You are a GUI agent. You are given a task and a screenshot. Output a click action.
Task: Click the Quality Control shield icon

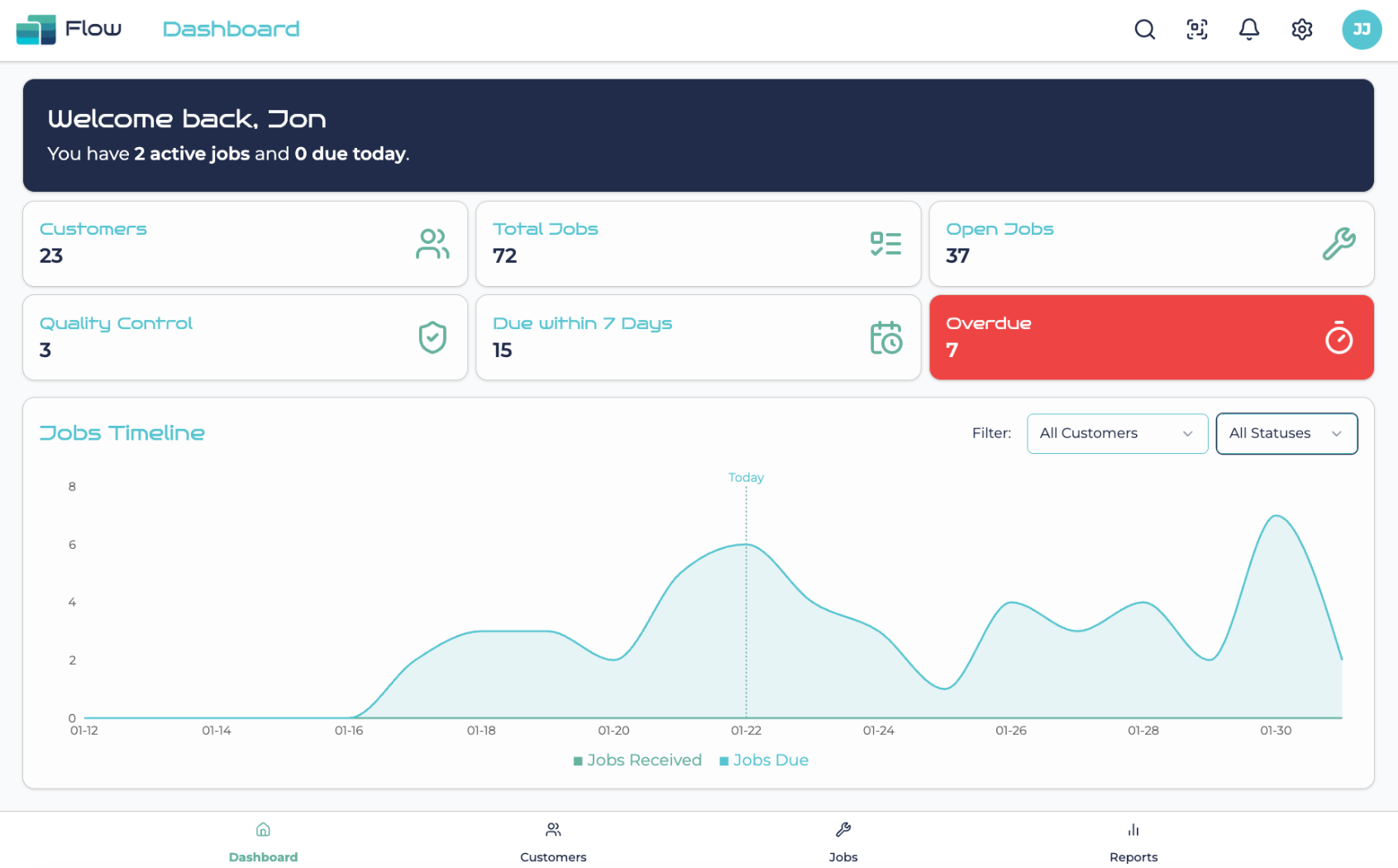(432, 338)
